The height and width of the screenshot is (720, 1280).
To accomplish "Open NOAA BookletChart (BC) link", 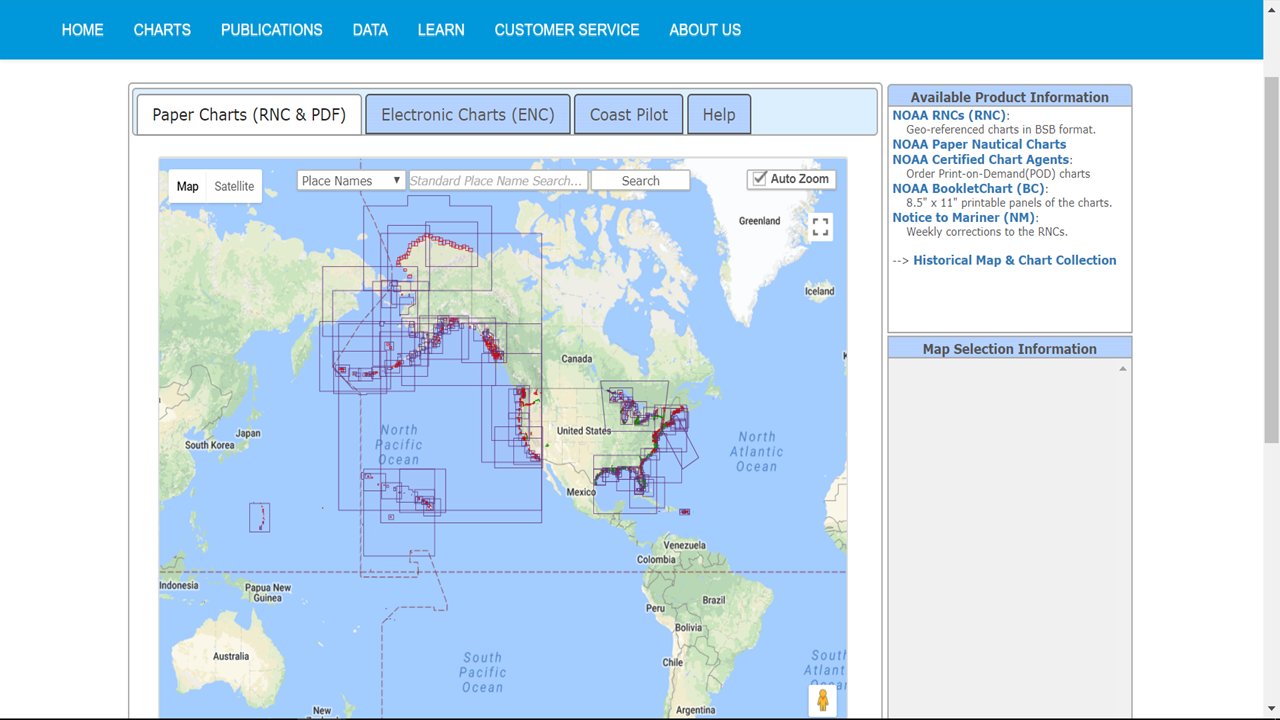I will (x=968, y=188).
